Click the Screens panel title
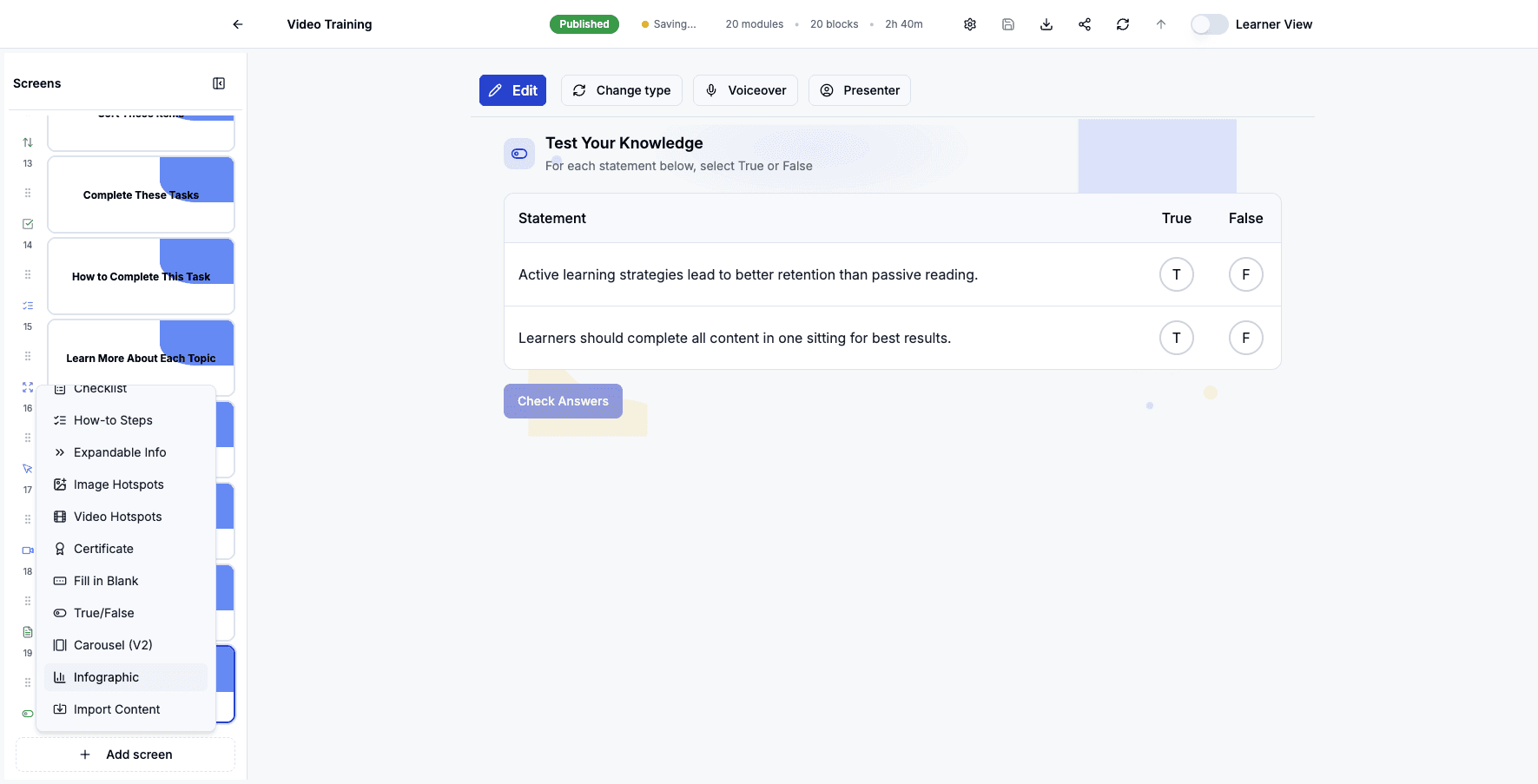Screen dimensions: 1538x784 click(37, 83)
